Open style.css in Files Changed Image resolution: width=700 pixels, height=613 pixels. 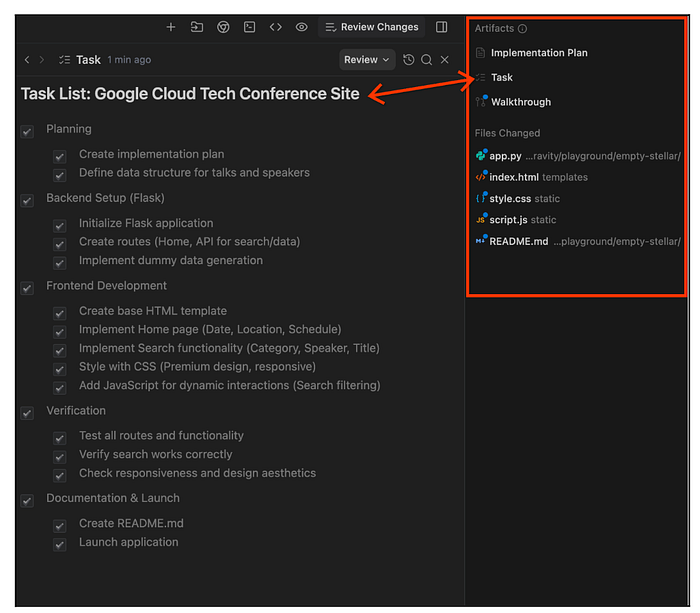(517, 199)
